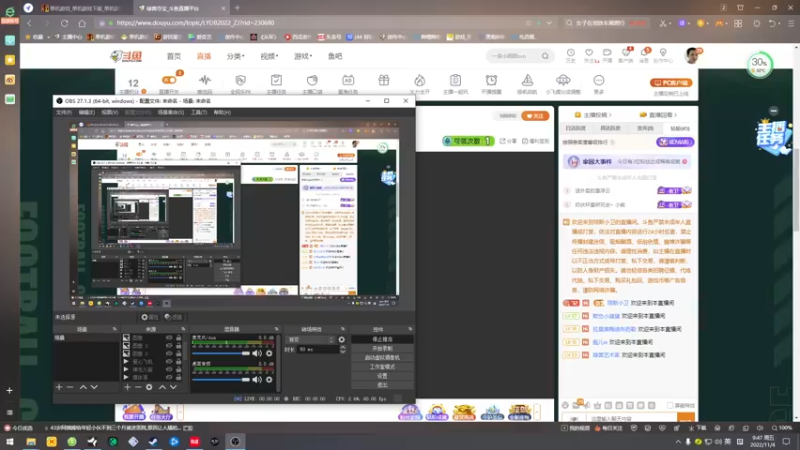800x450 pixels.
Task: Open the 视频 dropdown in Douyu nav
Action: click(x=269, y=56)
